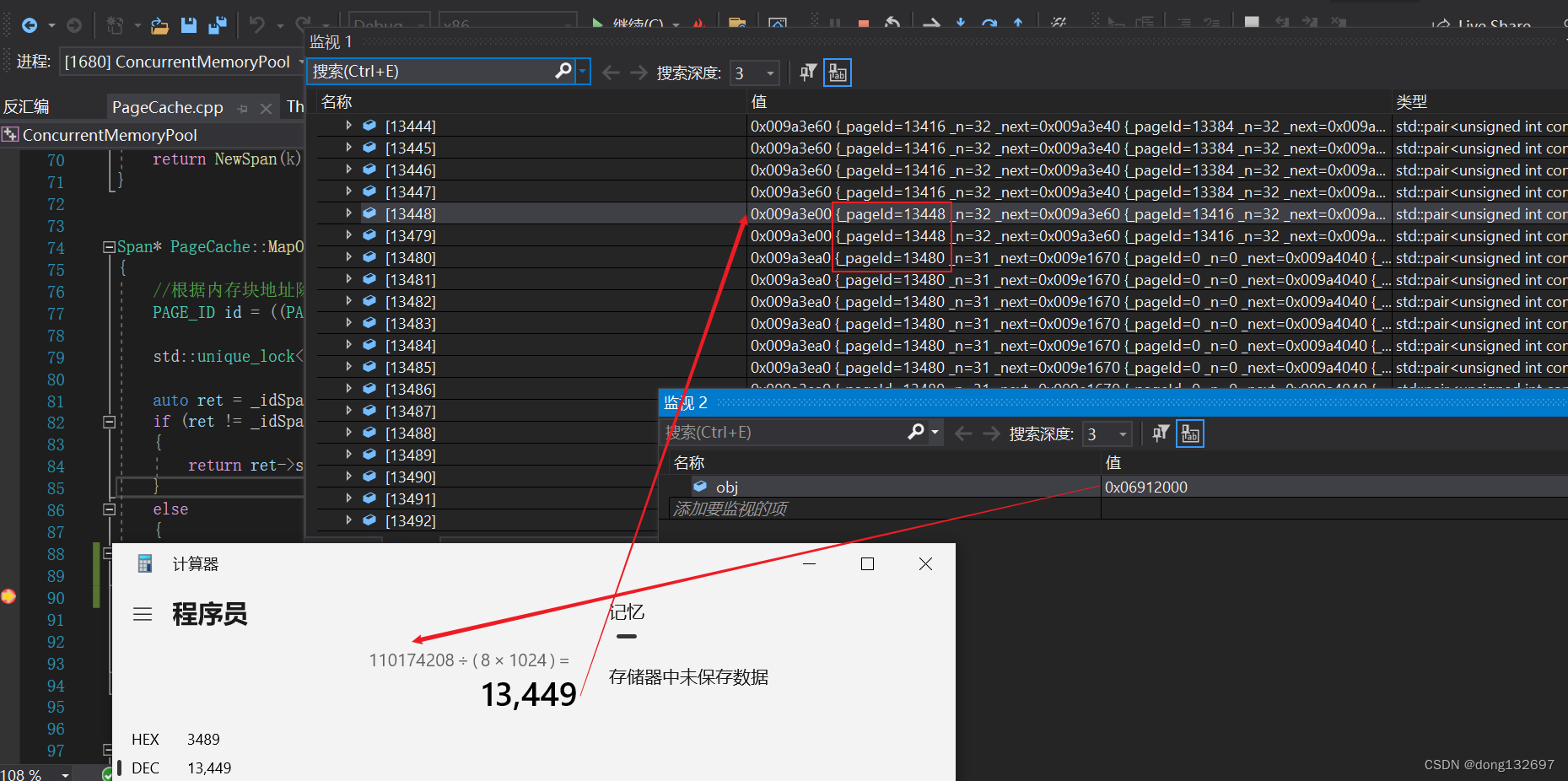1568x781 pixels.
Task: Click the pin icon on PageCache.cpp tab
Action: click(243, 108)
